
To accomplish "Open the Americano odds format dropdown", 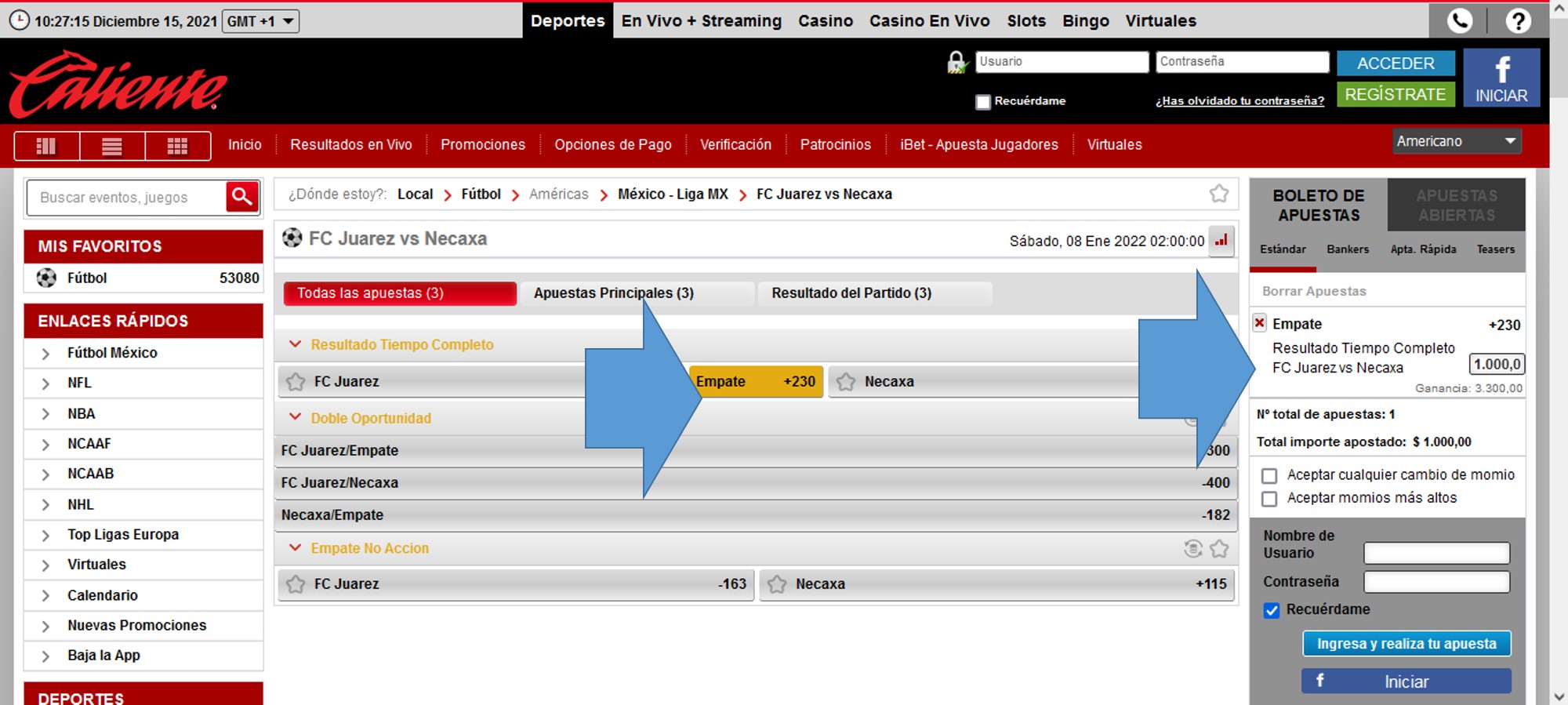I will 1457,141.
